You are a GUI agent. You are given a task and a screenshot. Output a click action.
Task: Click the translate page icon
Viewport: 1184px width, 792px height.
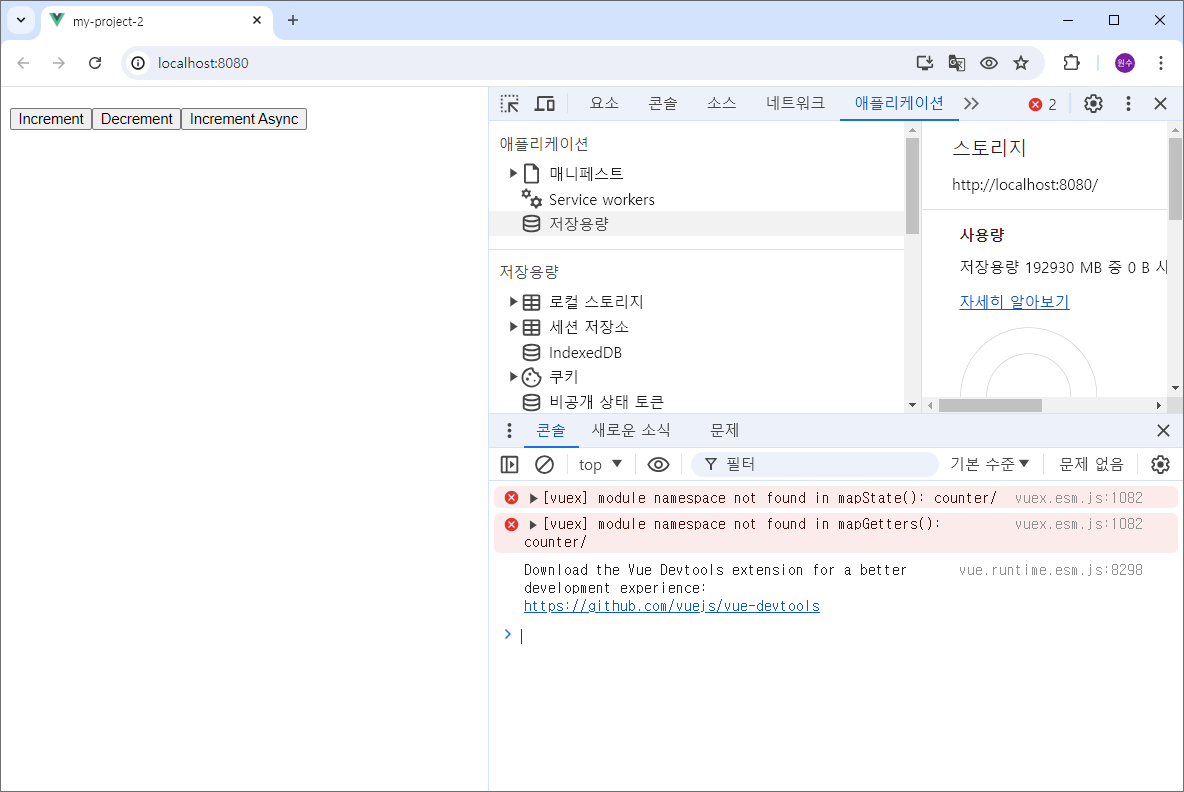[957, 63]
